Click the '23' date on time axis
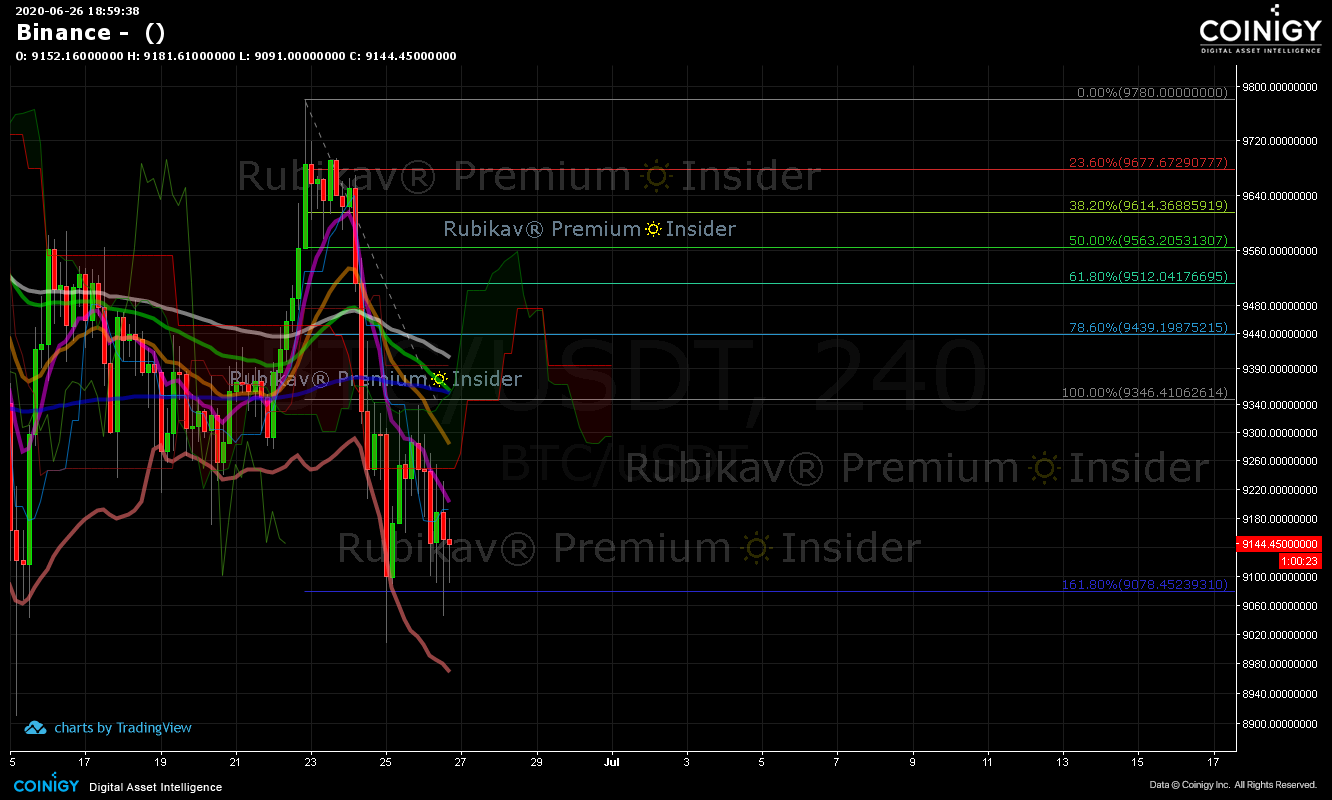This screenshot has height=800, width=1332. click(311, 762)
